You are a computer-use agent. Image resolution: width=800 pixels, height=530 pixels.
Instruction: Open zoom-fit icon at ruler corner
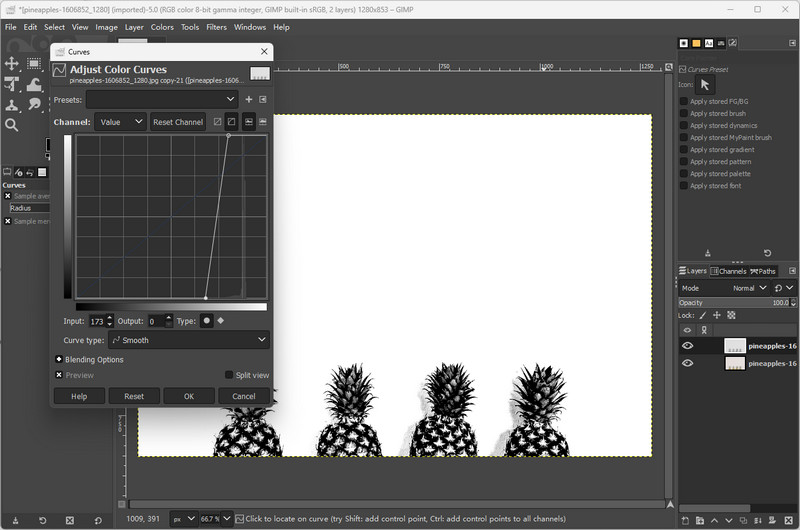(x=669, y=67)
